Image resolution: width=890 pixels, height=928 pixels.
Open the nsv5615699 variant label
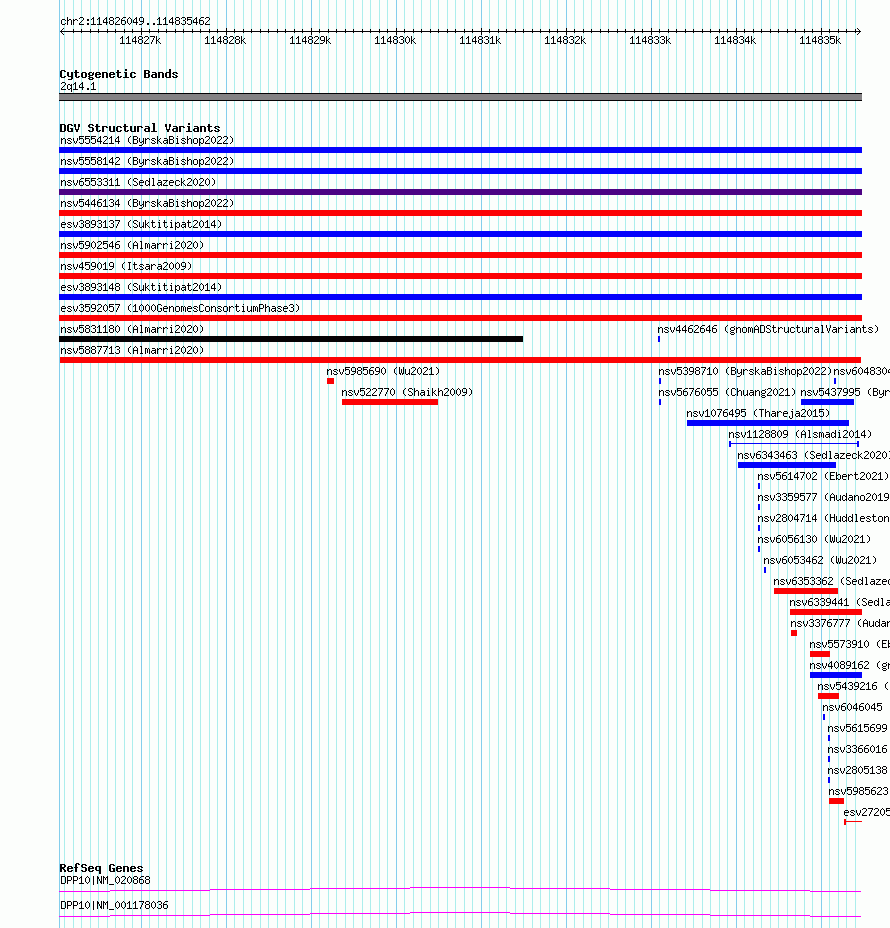(x=857, y=729)
